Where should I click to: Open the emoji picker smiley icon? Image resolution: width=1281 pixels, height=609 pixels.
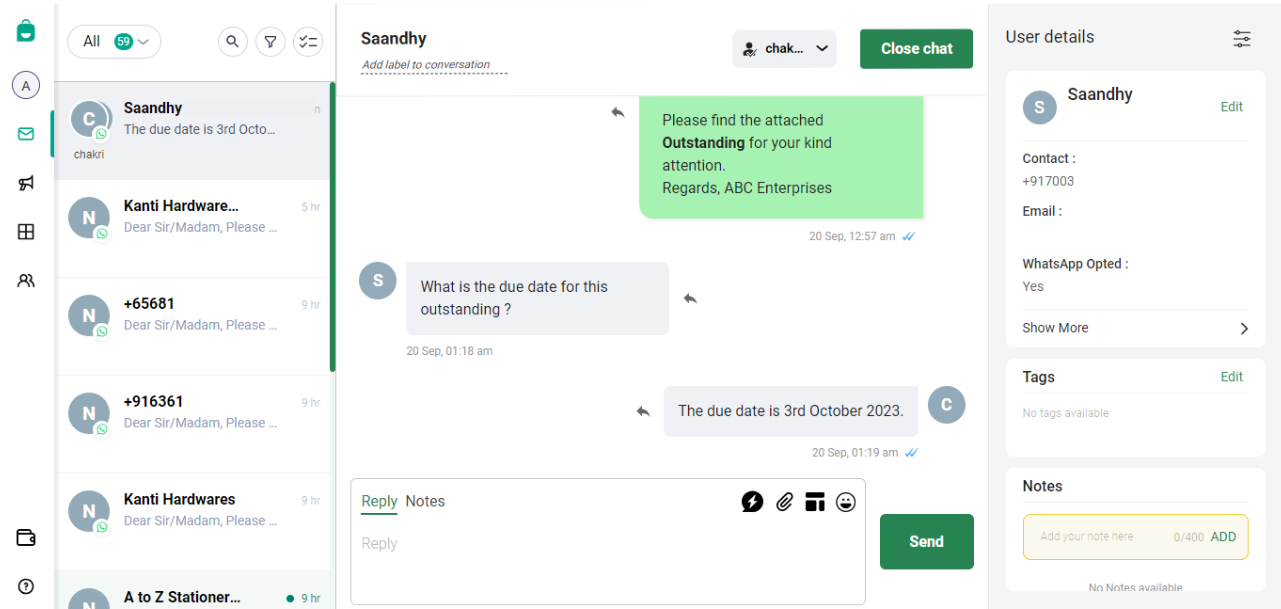tap(846, 502)
